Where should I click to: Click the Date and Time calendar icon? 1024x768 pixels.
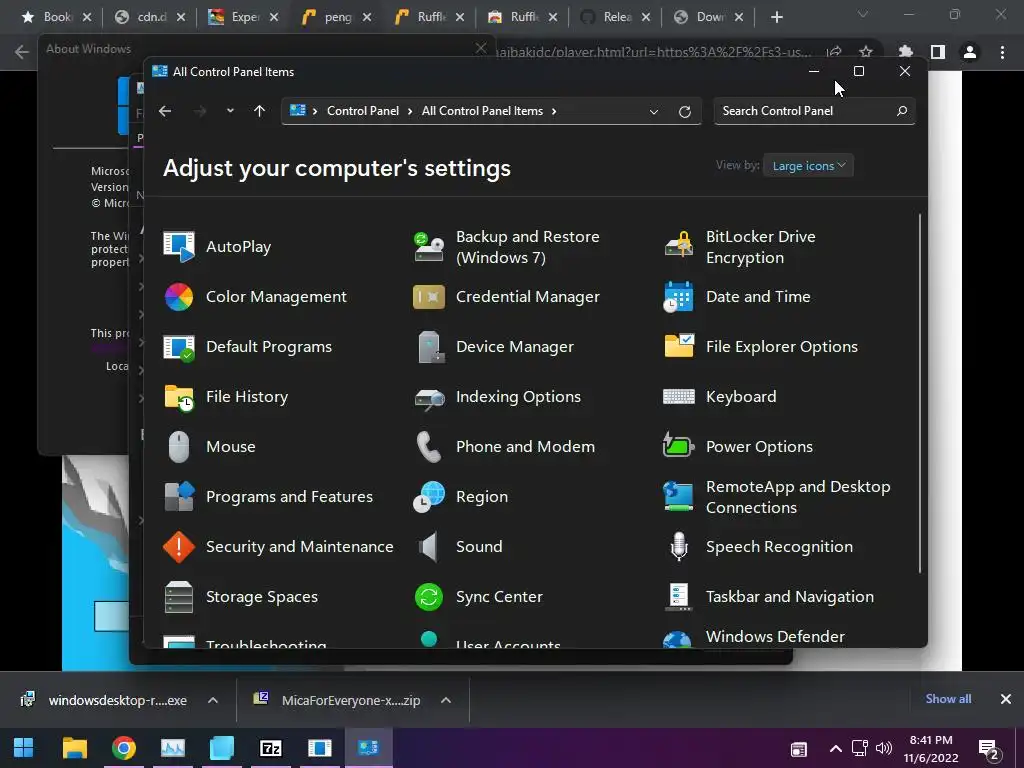point(679,296)
